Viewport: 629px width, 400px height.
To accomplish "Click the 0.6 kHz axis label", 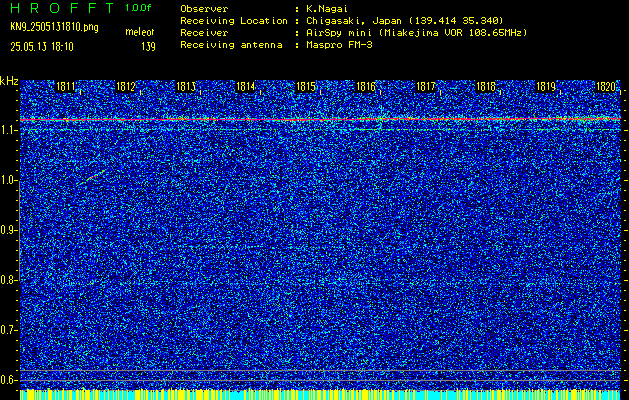I will [8, 380].
